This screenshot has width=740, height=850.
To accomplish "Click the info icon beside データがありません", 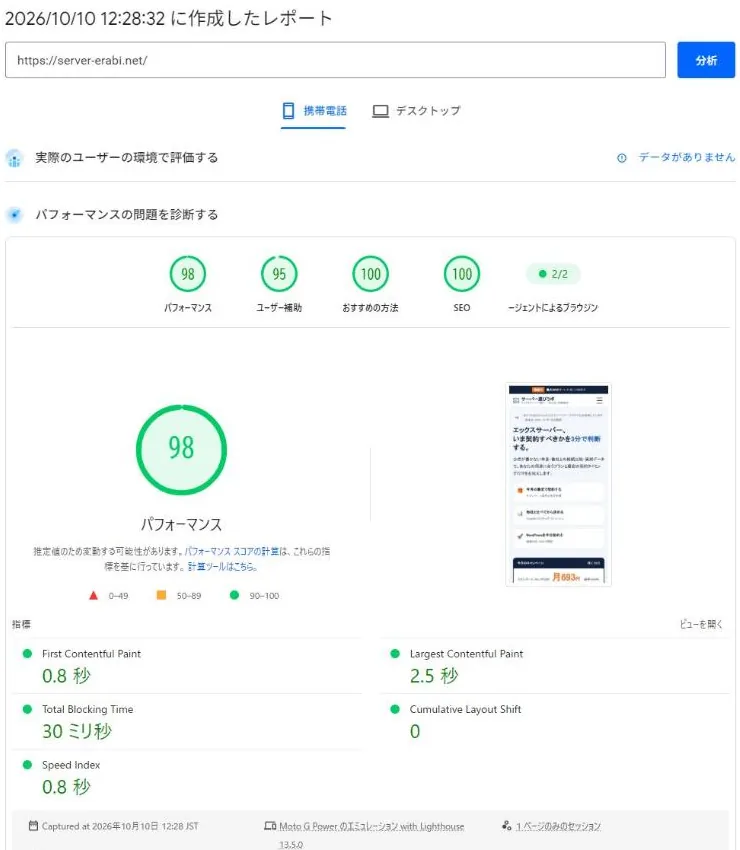I will tap(622, 158).
